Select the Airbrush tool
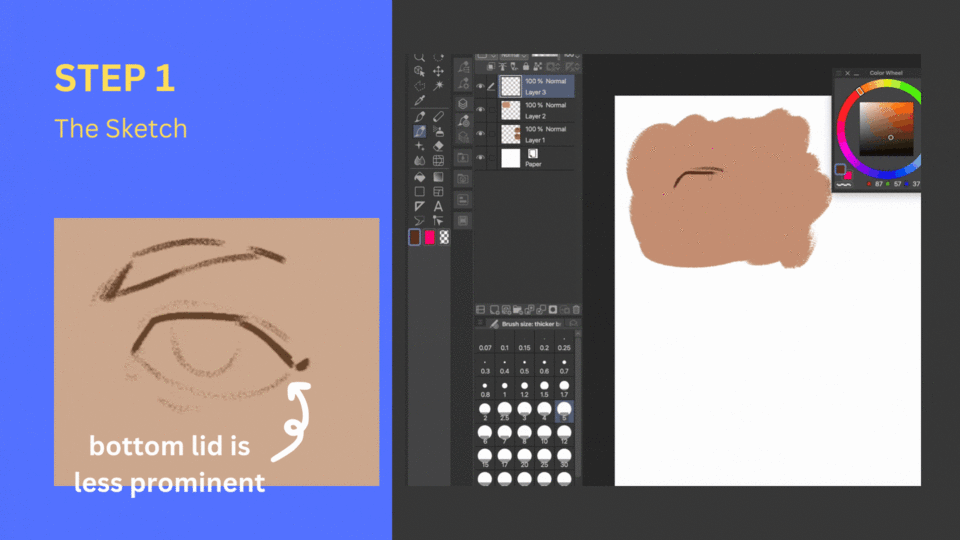This screenshot has width=960, height=540. click(438, 131)
